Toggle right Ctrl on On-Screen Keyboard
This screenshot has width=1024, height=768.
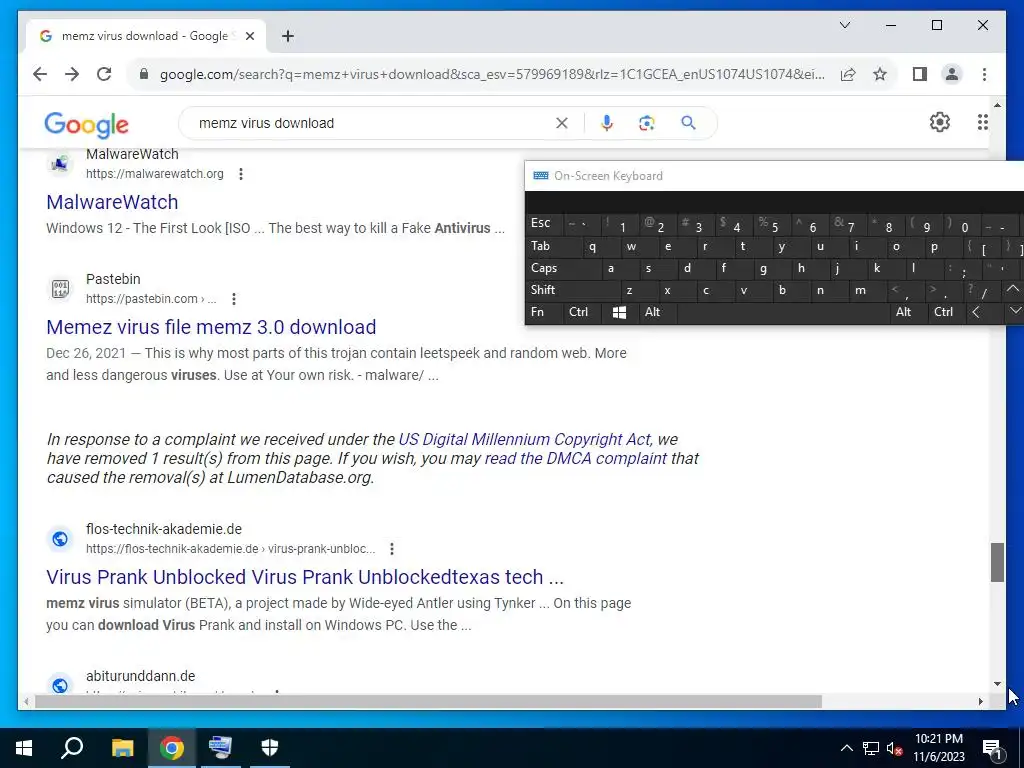coord(947,312)
